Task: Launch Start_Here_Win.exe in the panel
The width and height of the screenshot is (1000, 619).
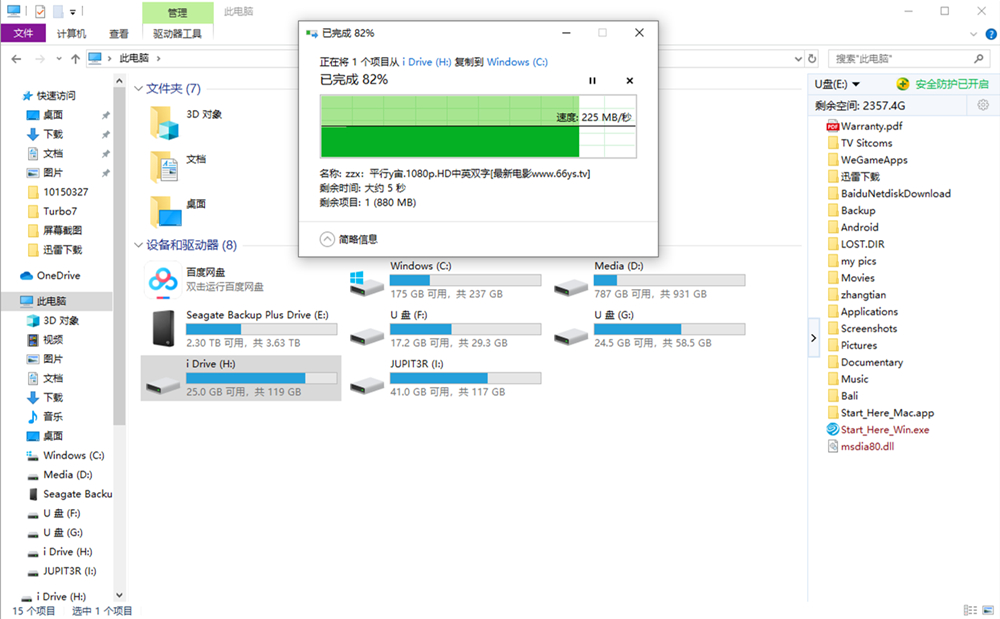Action: pyautogui.click(x=878, y=430)
